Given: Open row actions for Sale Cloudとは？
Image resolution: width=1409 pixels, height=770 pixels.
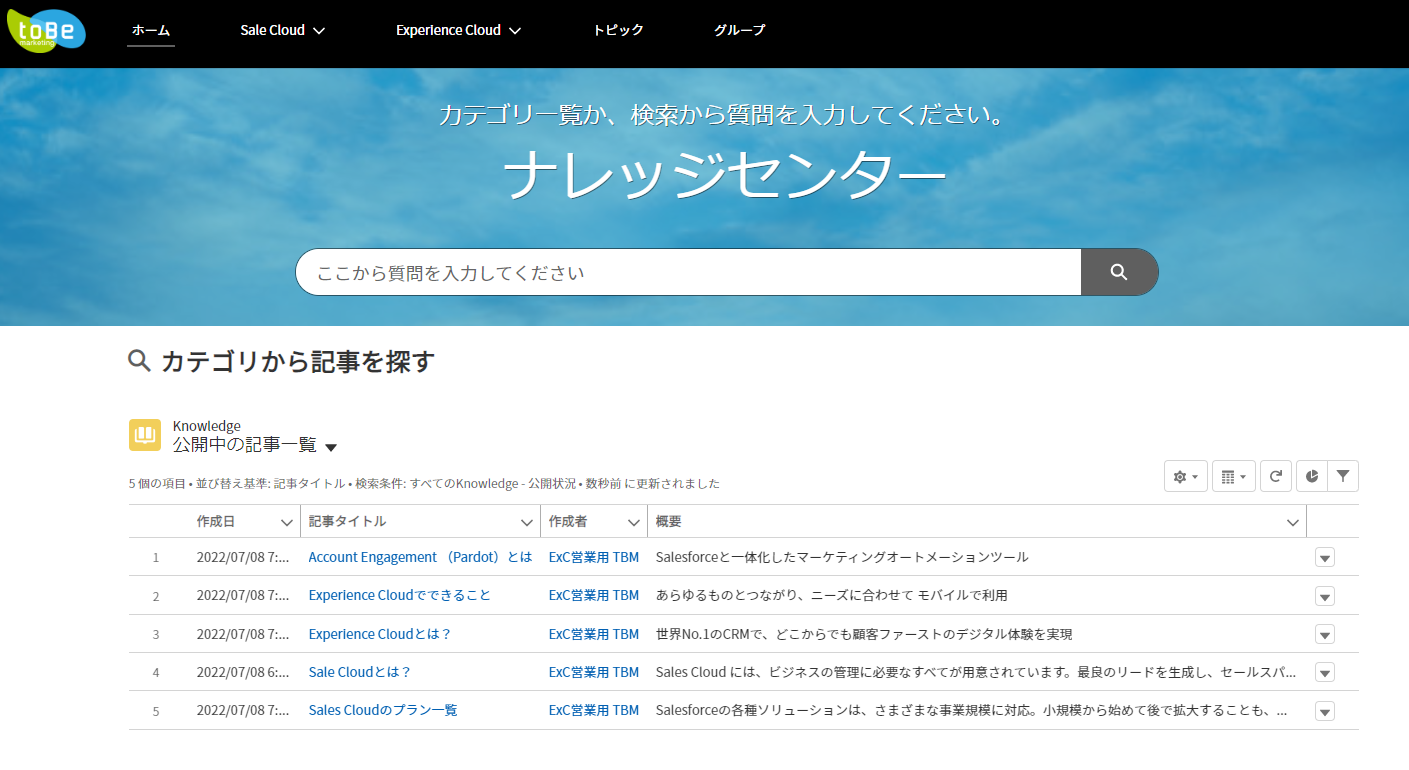Looking at the screenshot, I should click(x=1325, y=673).
